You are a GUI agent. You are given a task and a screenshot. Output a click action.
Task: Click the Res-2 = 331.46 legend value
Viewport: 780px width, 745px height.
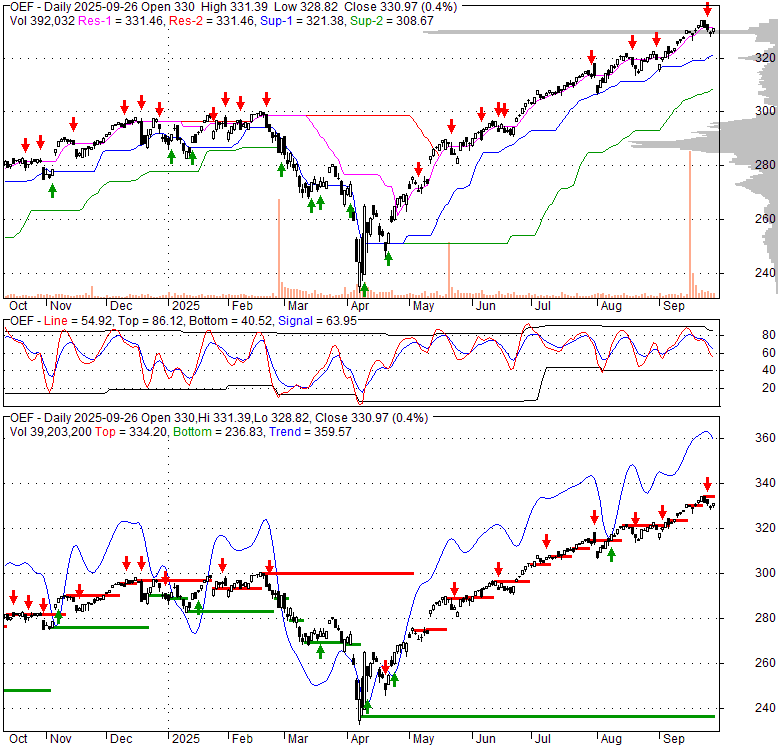tap(211, 21)
